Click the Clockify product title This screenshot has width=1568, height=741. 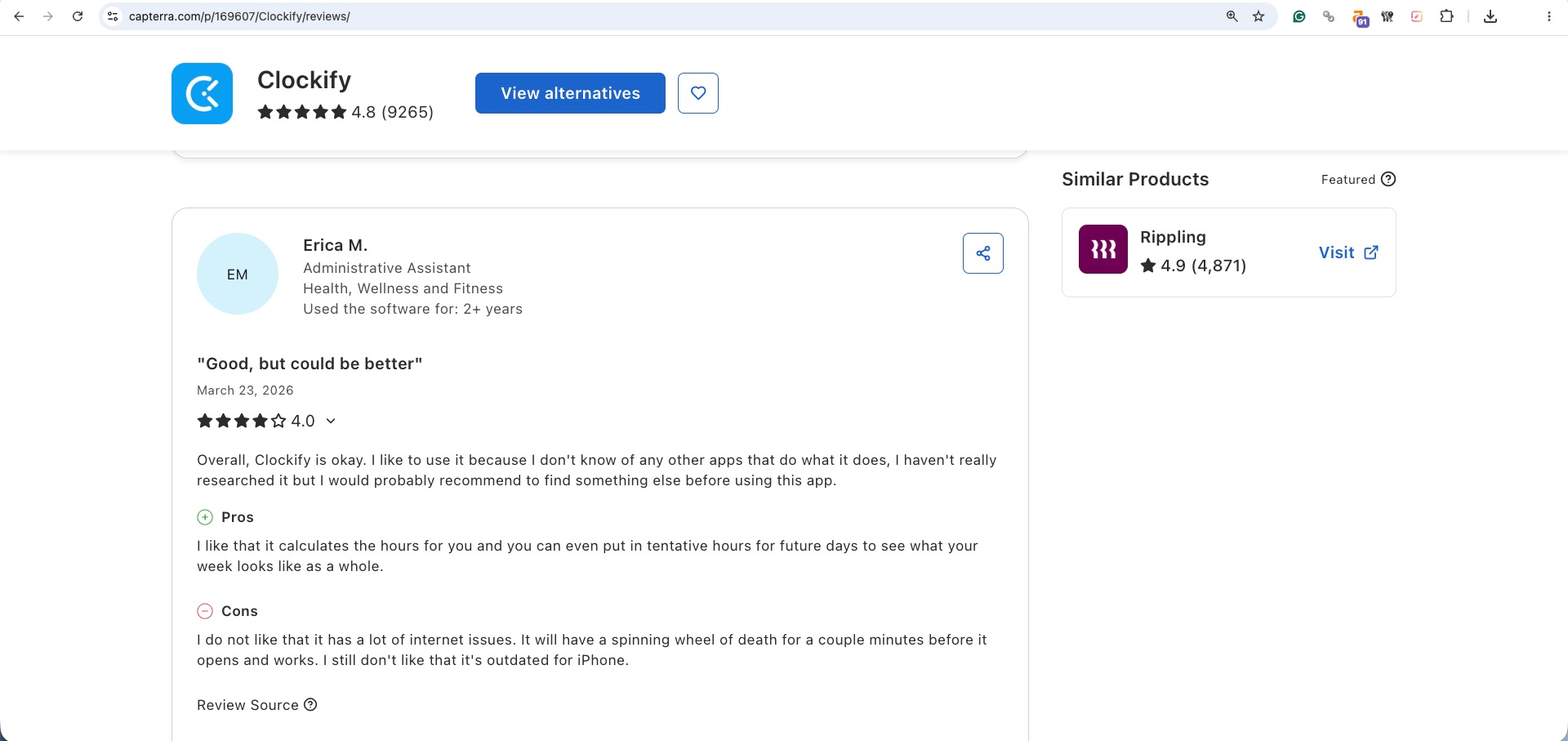click(x=304, y=80)
